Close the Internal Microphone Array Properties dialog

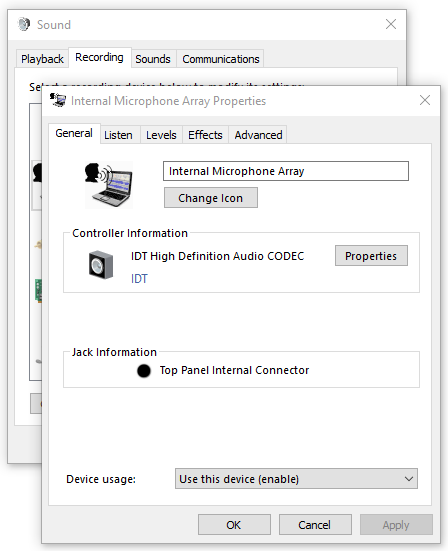pyautogui.click(x=425, y=100)
